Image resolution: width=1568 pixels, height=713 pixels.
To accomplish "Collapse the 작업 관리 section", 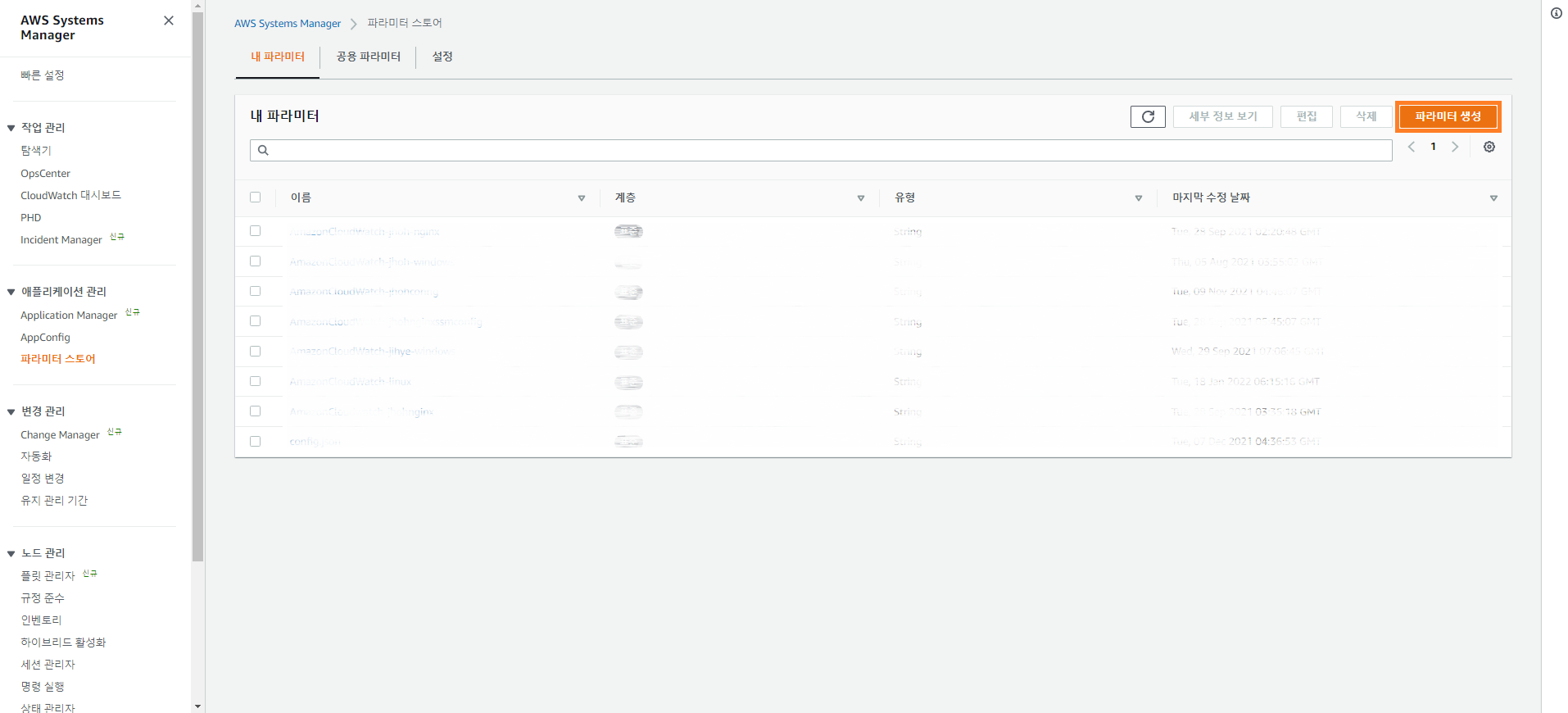I will pos(11,128).
